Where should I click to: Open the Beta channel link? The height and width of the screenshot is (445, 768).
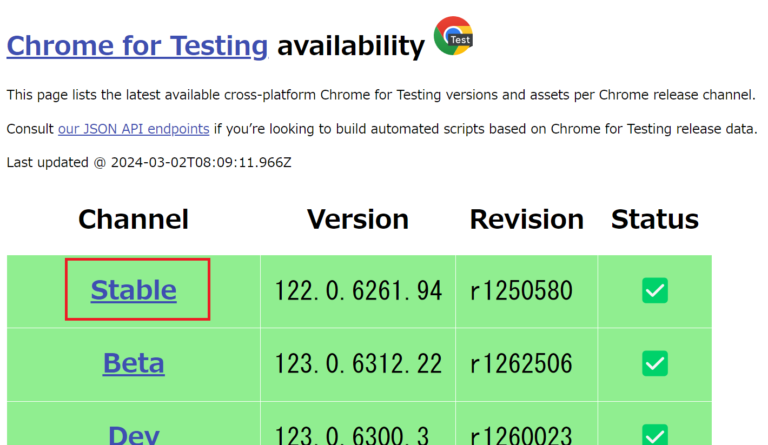[x=133, y=363]
